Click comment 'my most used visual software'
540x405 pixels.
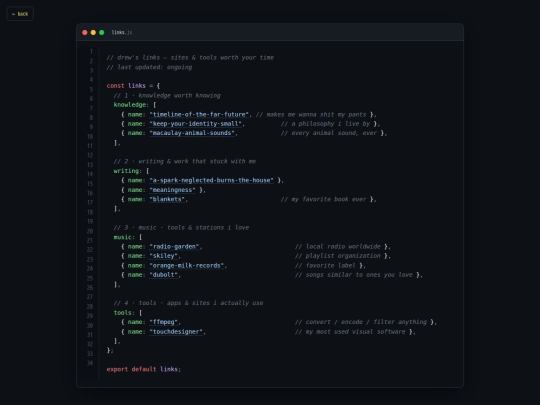tap(350, 332)
